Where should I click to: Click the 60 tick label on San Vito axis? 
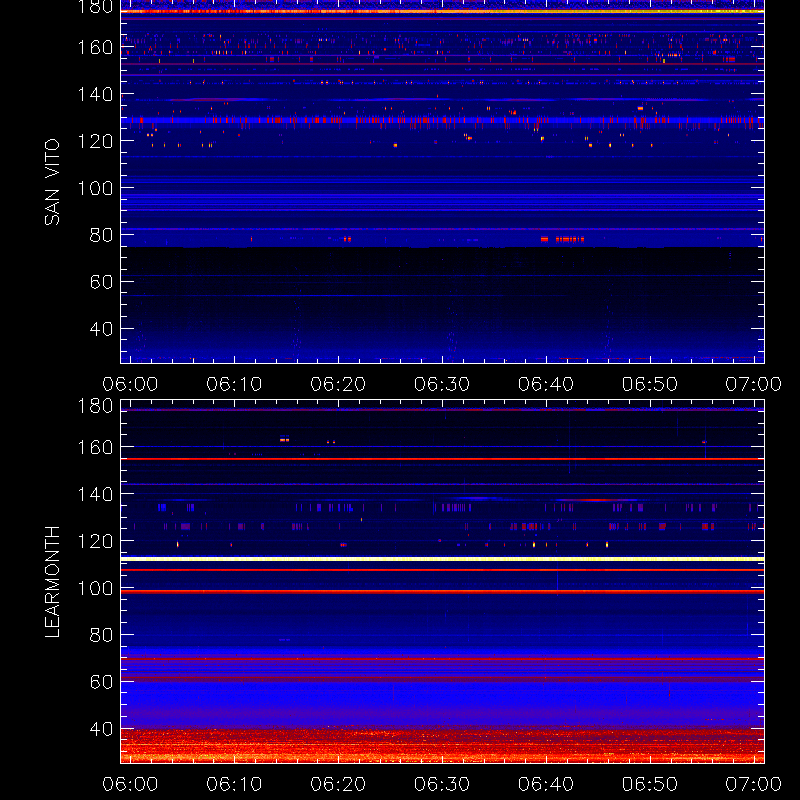tap(101, 282)
